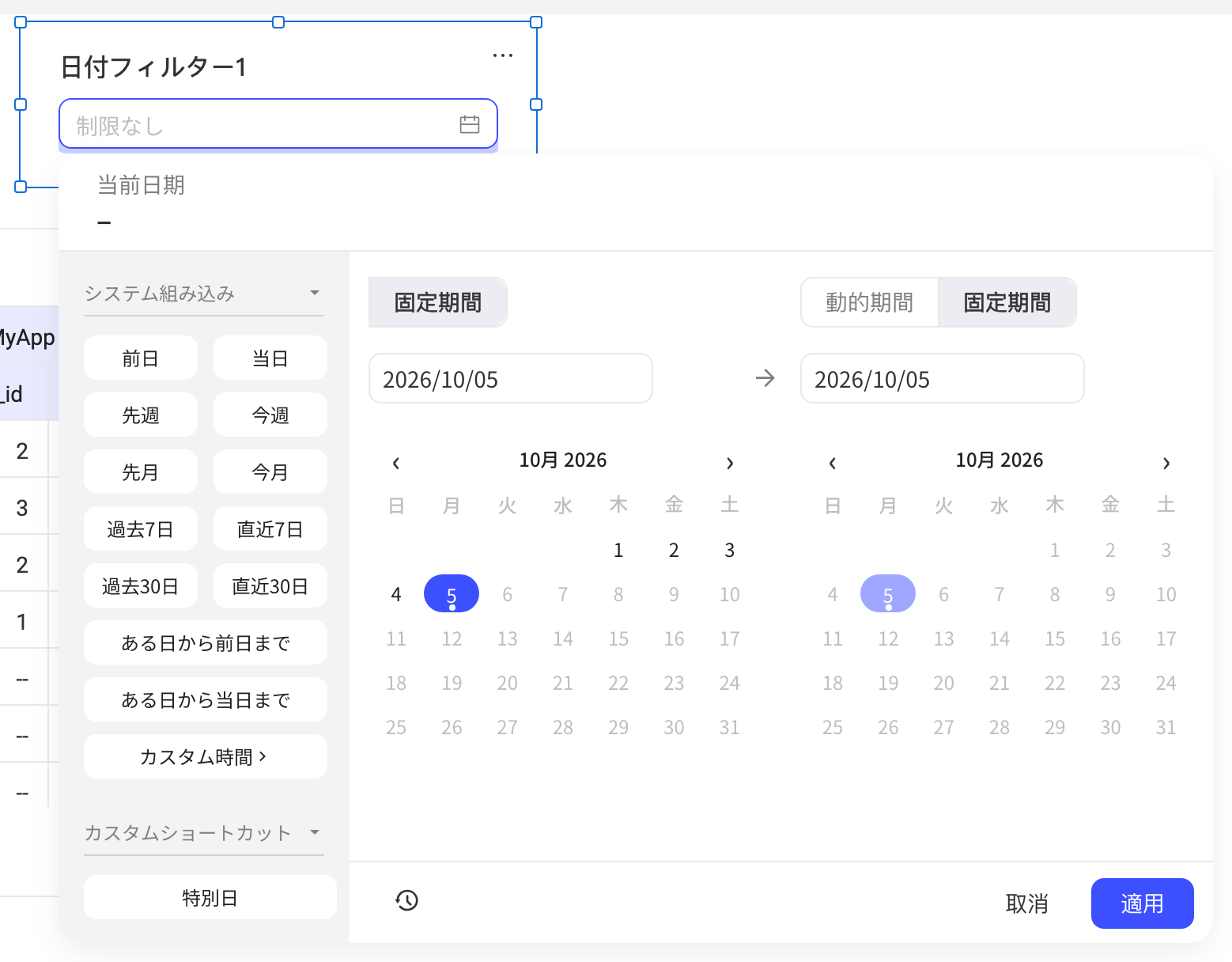Select 過去30日 range
The height and width of the screenshot is (962, 1232).
pyautogui.click(x=141, y=586)
